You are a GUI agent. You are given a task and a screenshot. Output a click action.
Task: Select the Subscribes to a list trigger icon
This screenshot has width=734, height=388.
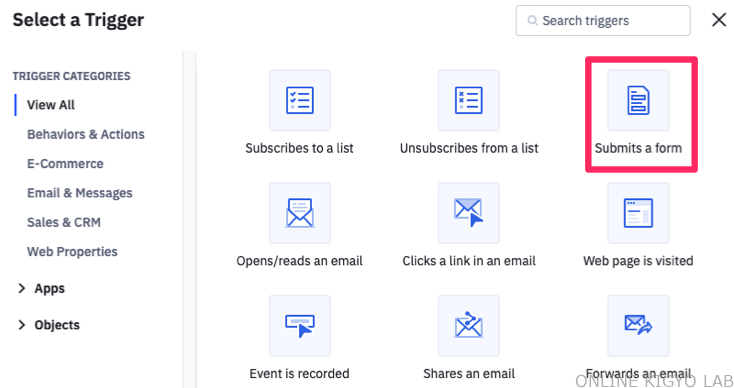(300, 100)
